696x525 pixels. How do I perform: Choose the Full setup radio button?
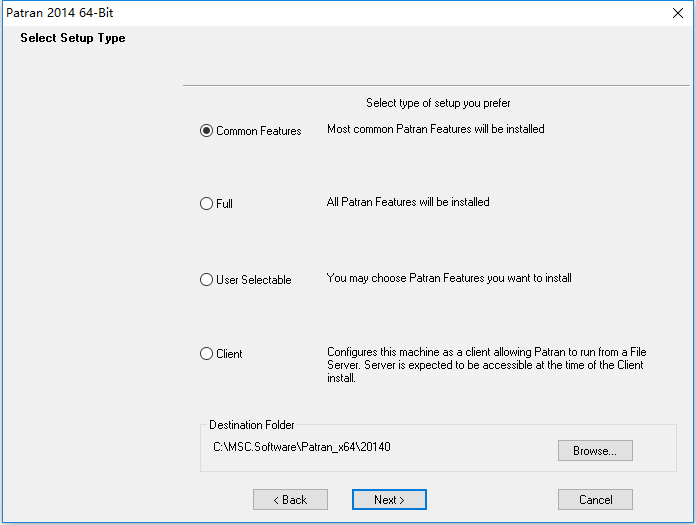pos(206,204)
